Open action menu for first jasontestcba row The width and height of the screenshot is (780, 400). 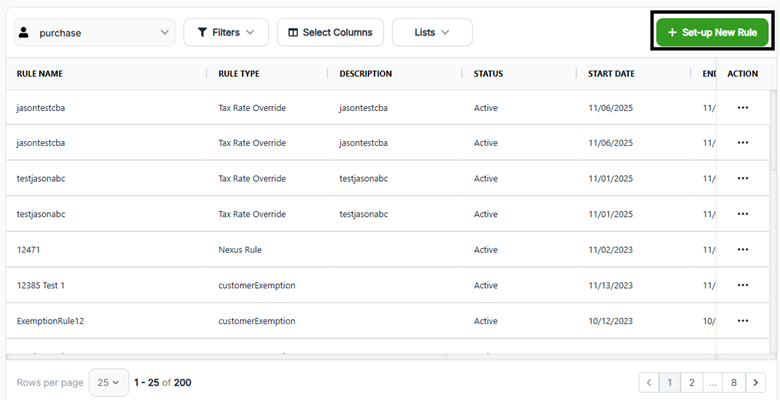click(743, 107)
